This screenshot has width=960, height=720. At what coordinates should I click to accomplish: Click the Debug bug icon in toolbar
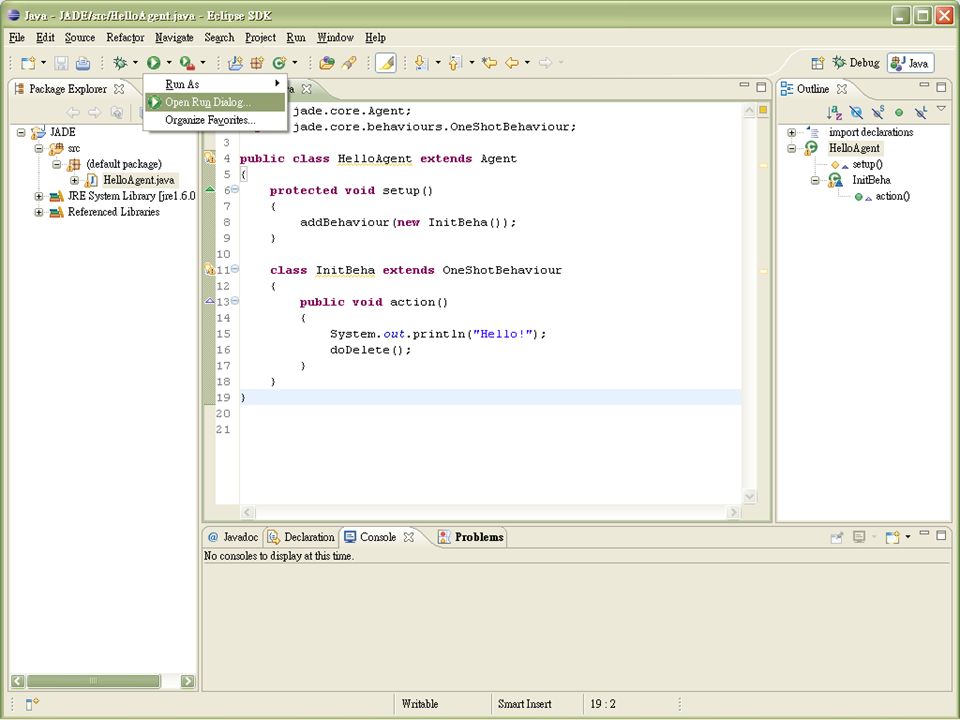point(120,63)
